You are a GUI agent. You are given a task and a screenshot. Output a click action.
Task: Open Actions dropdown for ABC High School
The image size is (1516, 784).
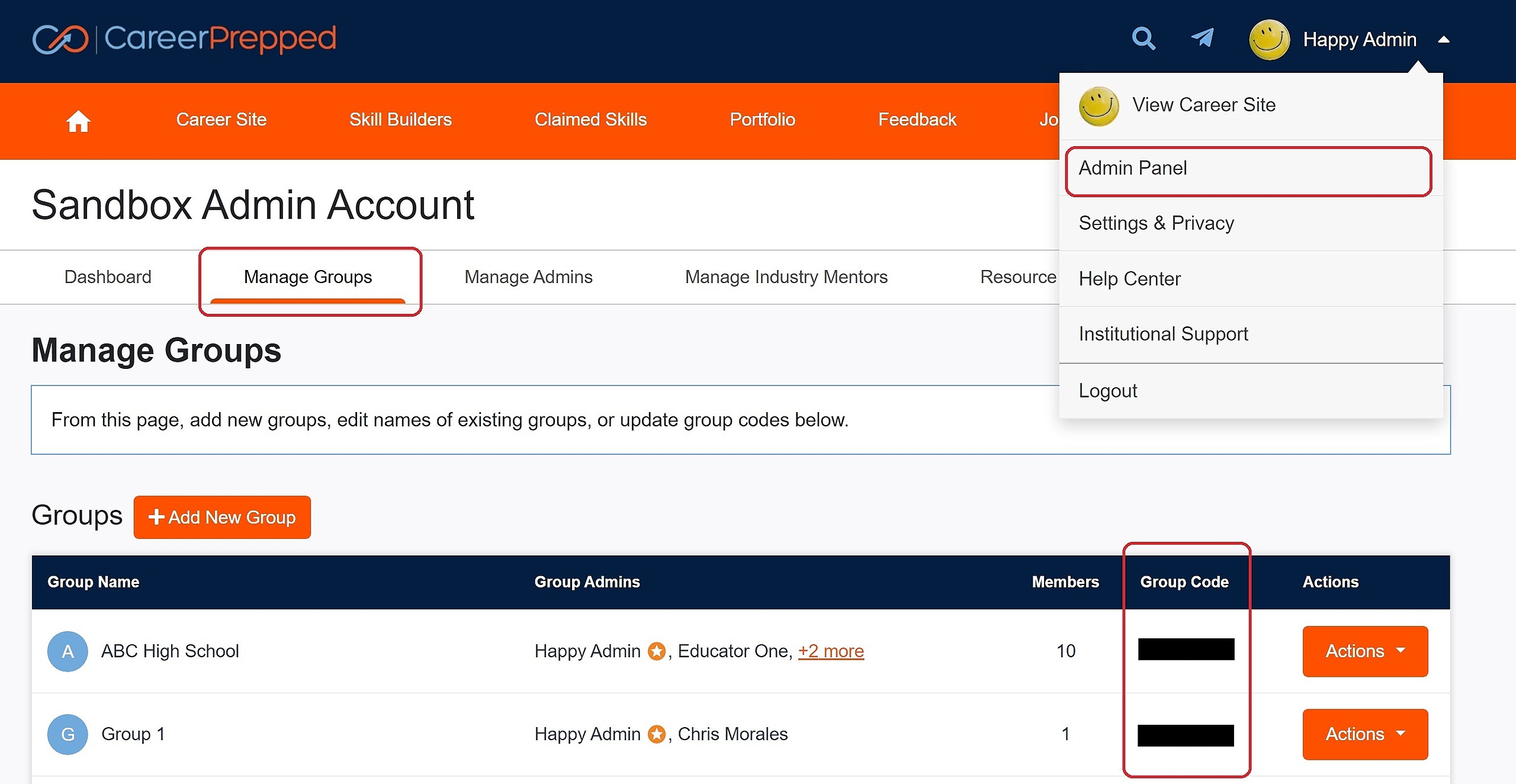click(1365, 651)
